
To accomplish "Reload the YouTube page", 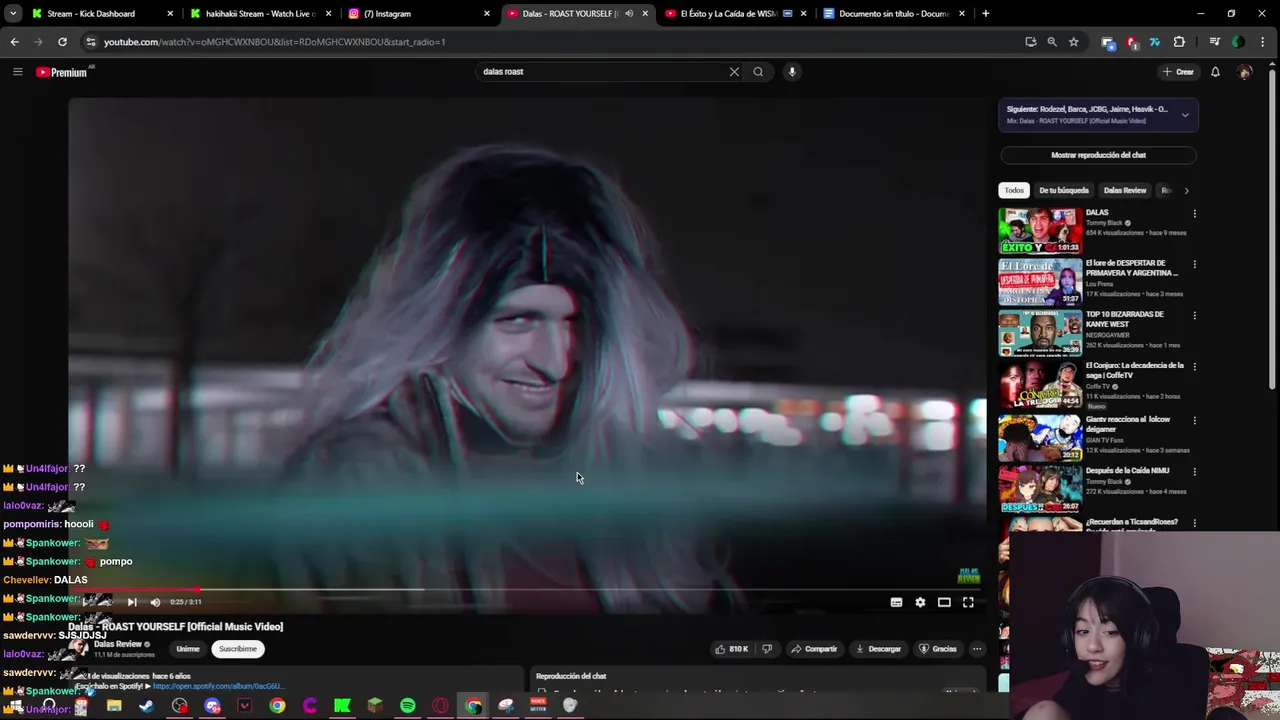I will 62,42.
